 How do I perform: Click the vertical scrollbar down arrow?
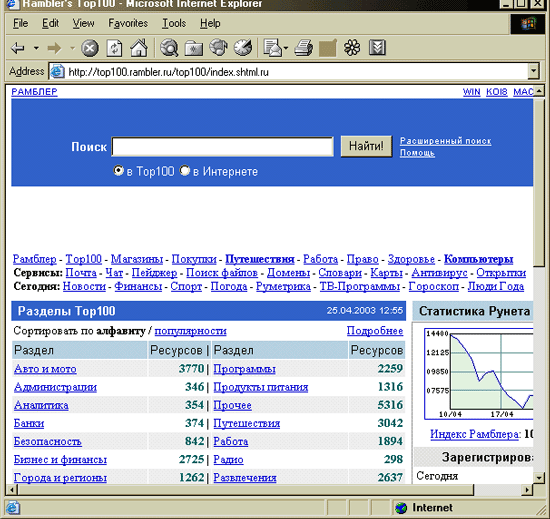coord(539,477)
